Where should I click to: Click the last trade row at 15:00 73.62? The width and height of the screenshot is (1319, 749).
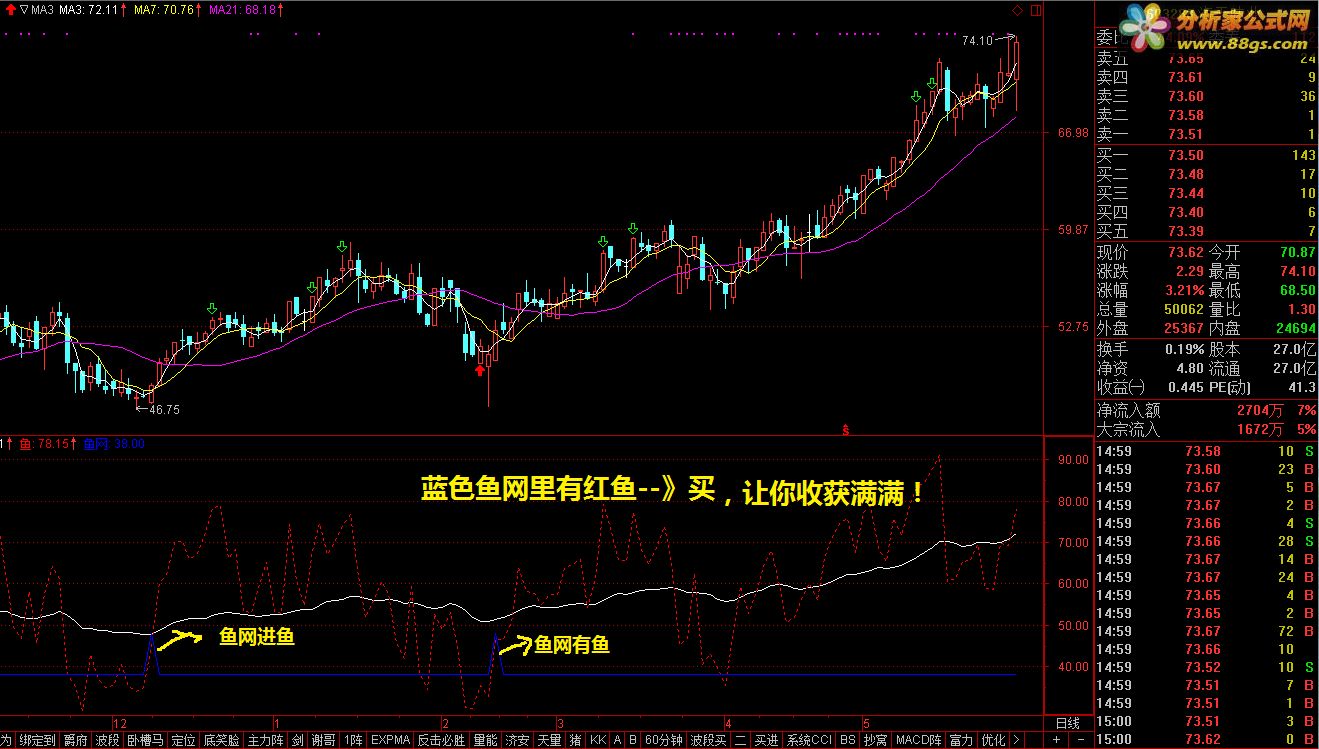tap(1207, 740)
